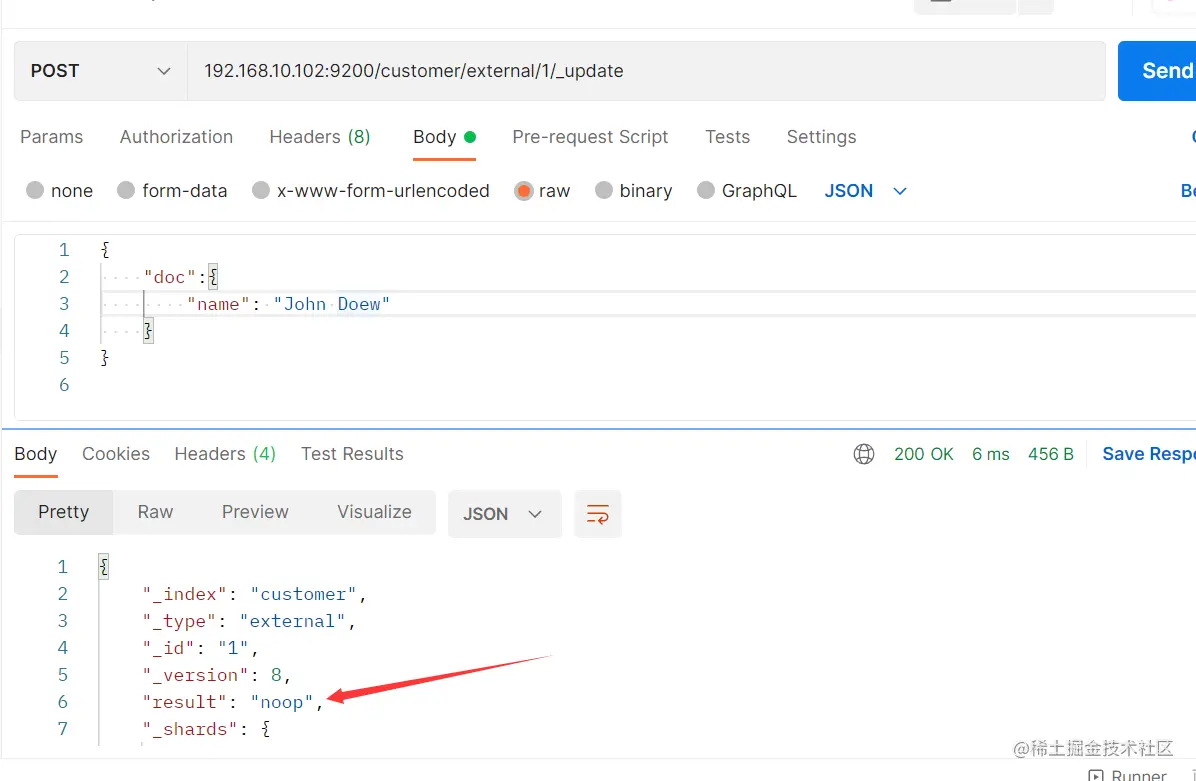1196x781 pixels.
Task: Click the Save Response link
Action: pos(1149,455)
